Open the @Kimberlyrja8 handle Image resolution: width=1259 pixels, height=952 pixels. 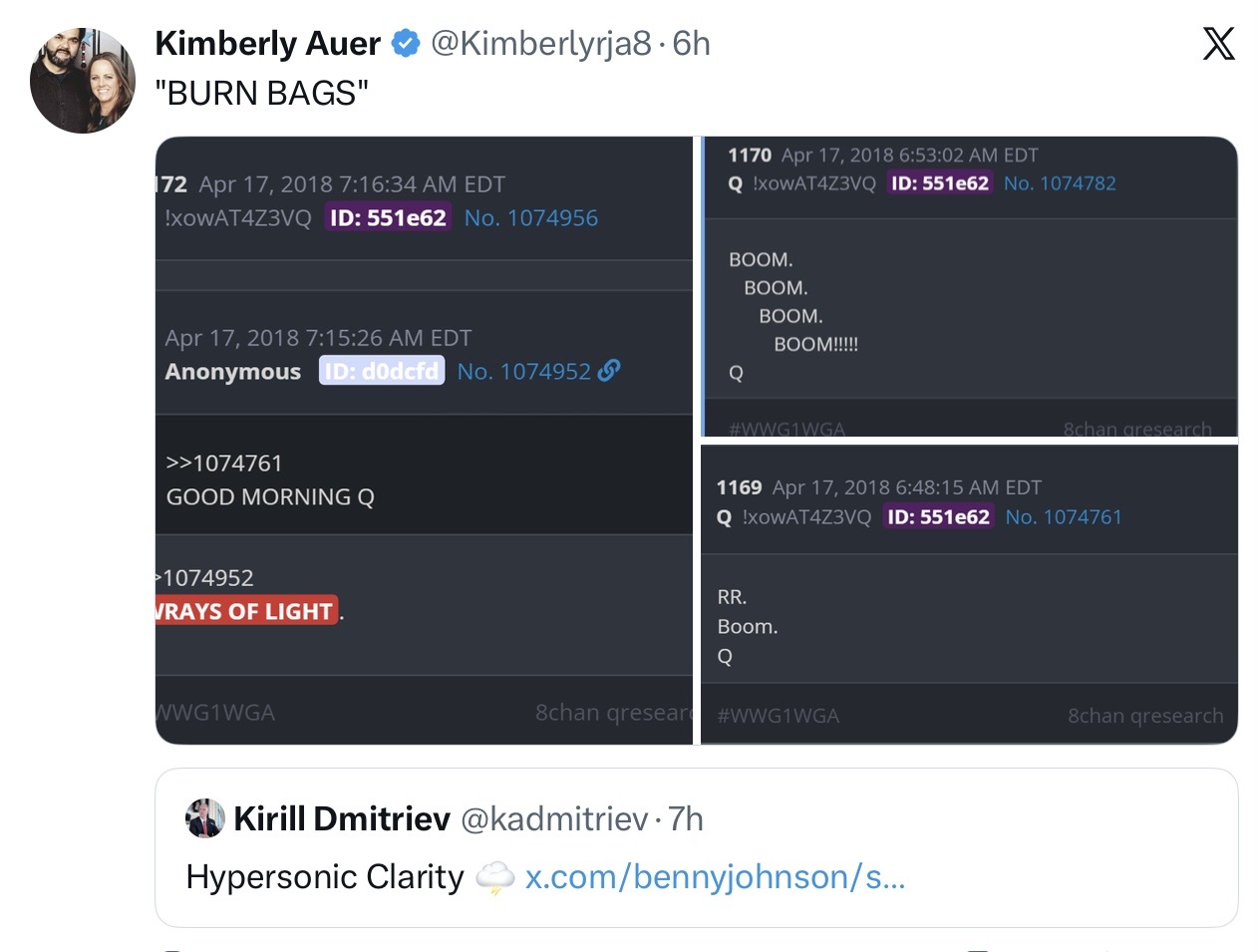[540, 44]
